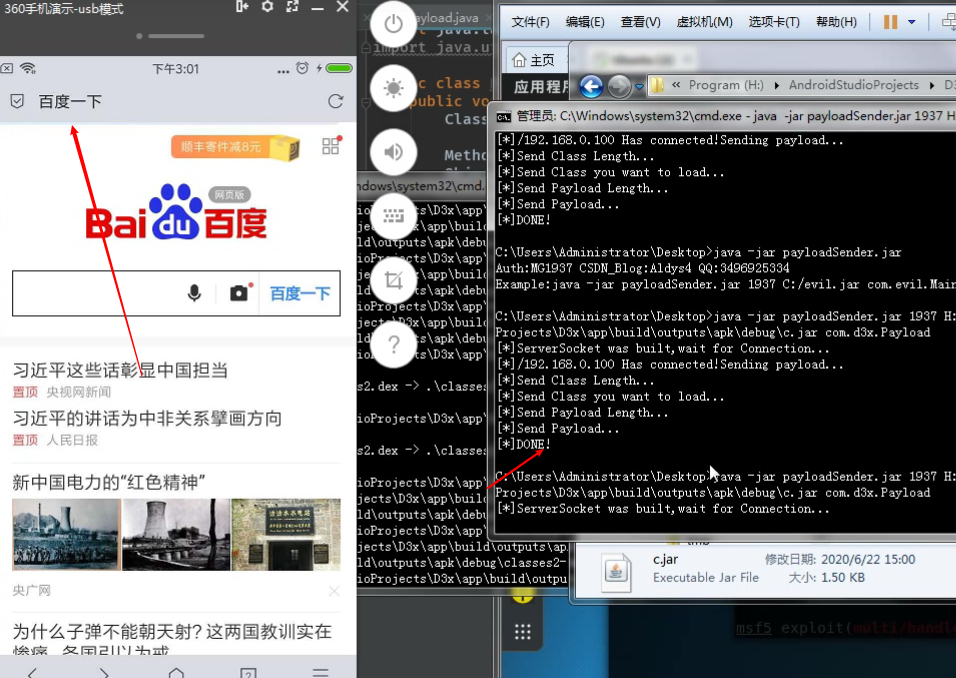
Task: Reload the Baidu page with refresh icon
Action: [x=335, y=101]
